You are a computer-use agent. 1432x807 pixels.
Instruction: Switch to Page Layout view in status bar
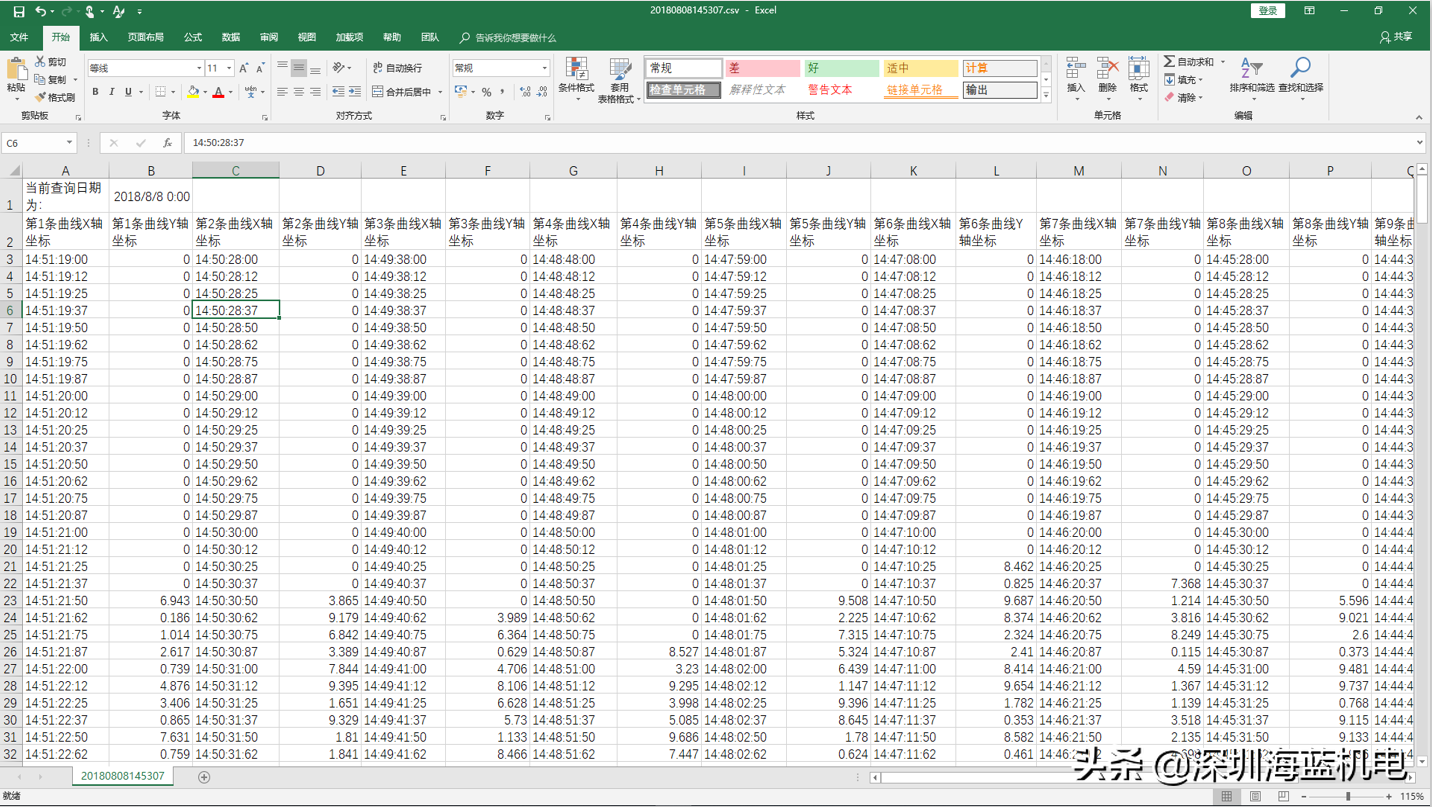1255,797
